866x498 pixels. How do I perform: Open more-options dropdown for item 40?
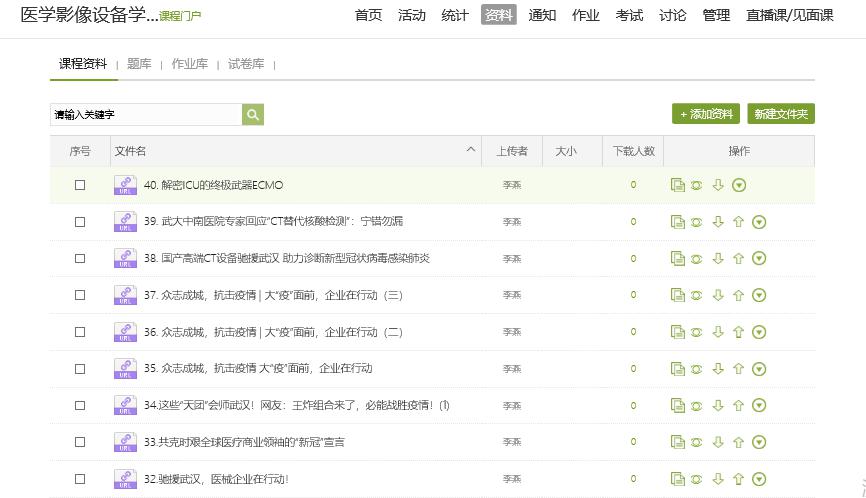click(x=739, y=185)
